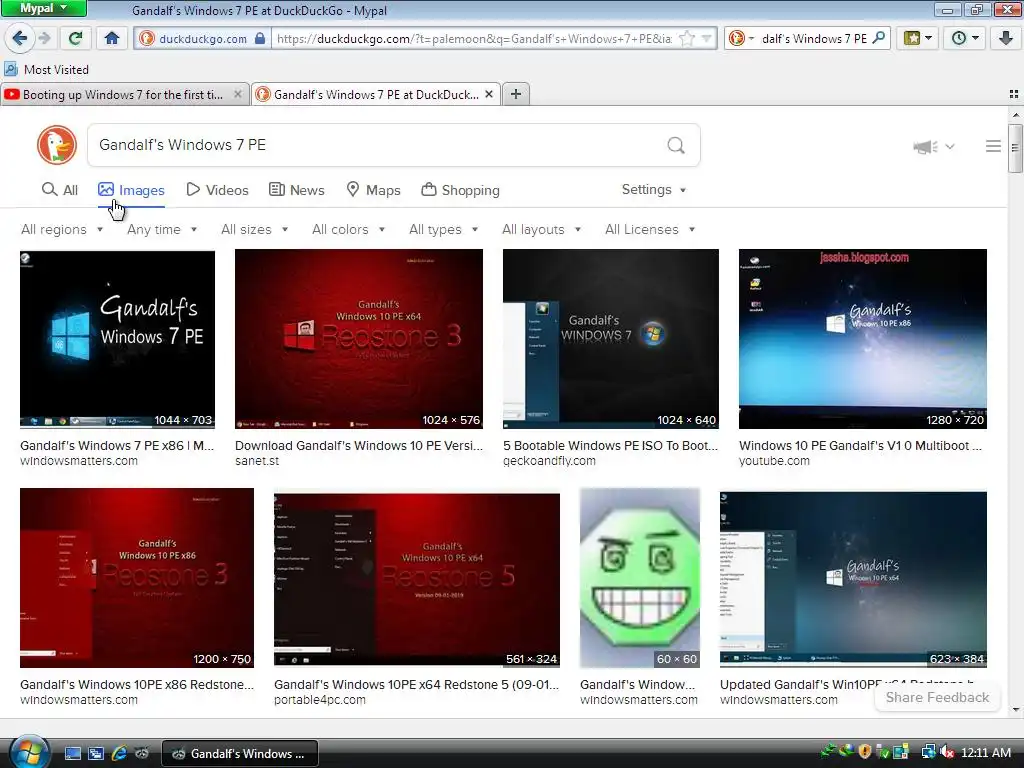Click the DuckDuckGo logo

(57, 145)
